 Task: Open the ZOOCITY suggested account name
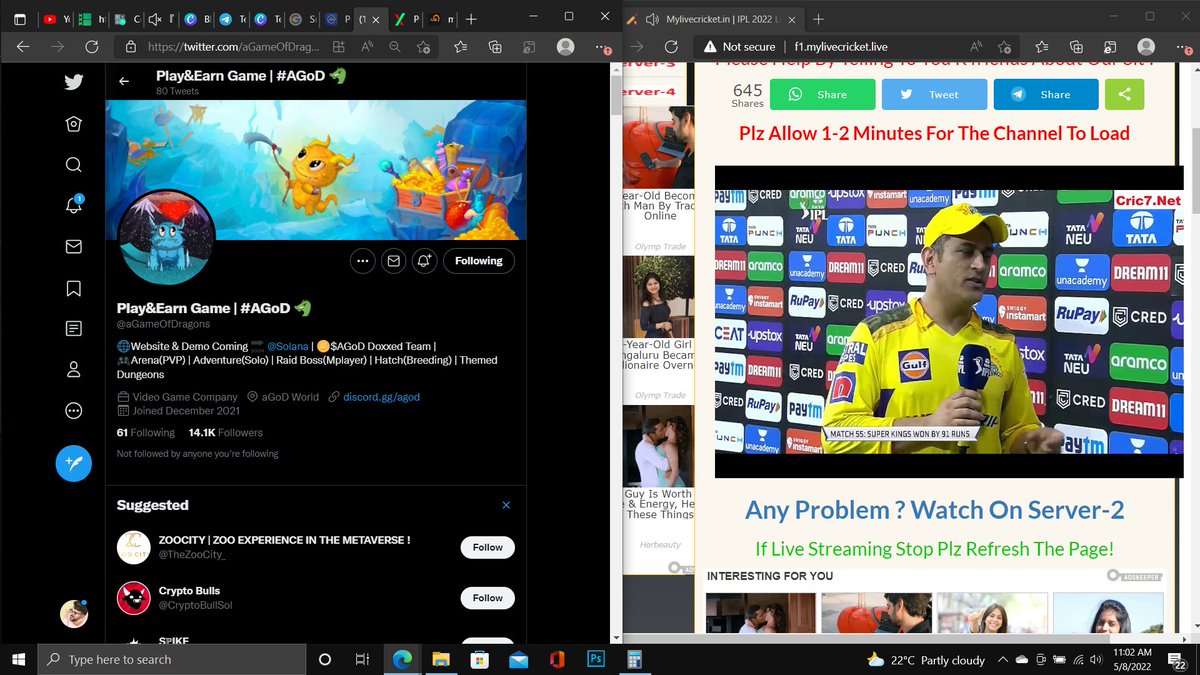(285, 540)
